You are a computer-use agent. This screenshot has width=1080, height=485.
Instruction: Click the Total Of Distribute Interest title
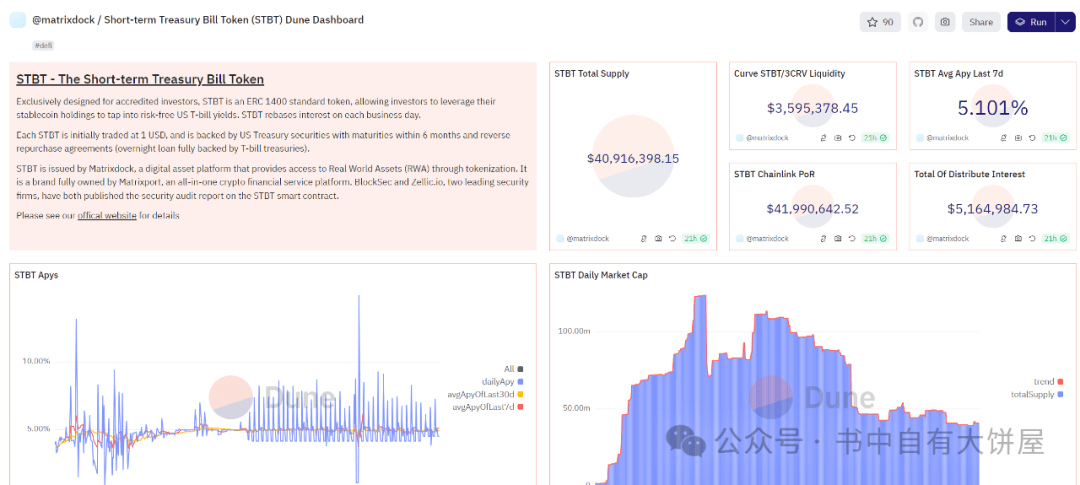pyautogui.click(x=970, y=174)
